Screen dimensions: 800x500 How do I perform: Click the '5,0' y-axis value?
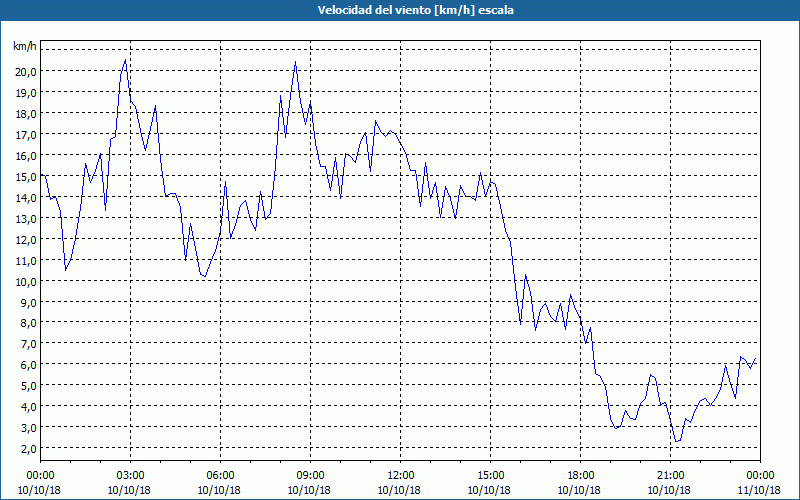pos(29,385)
